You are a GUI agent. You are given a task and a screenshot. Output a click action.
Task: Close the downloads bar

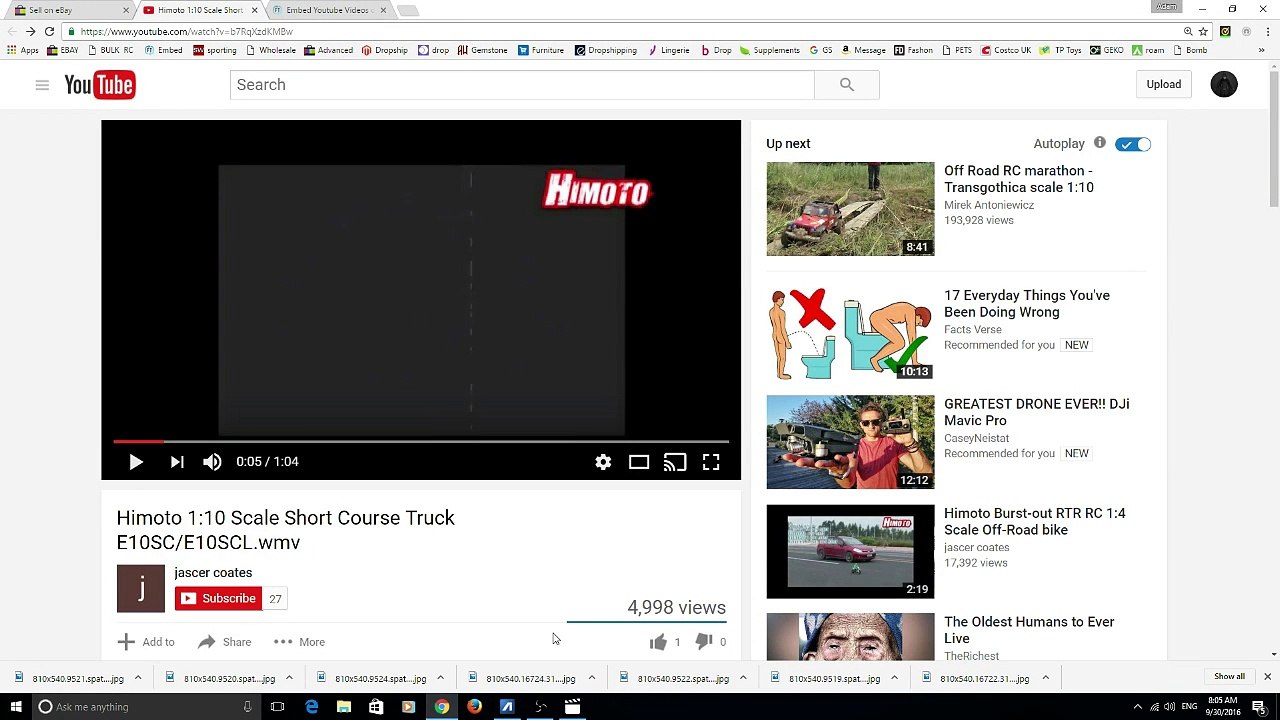tap(1267, 677)
